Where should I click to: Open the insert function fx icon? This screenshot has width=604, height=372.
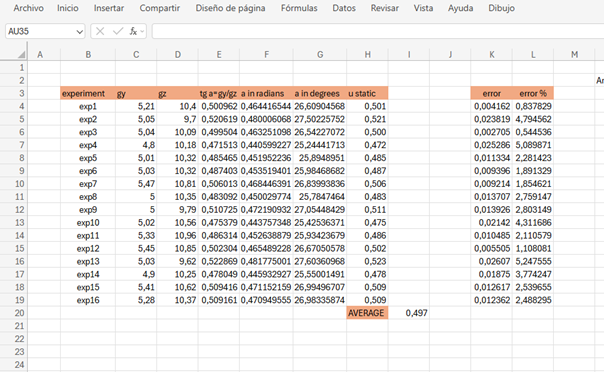133,32
